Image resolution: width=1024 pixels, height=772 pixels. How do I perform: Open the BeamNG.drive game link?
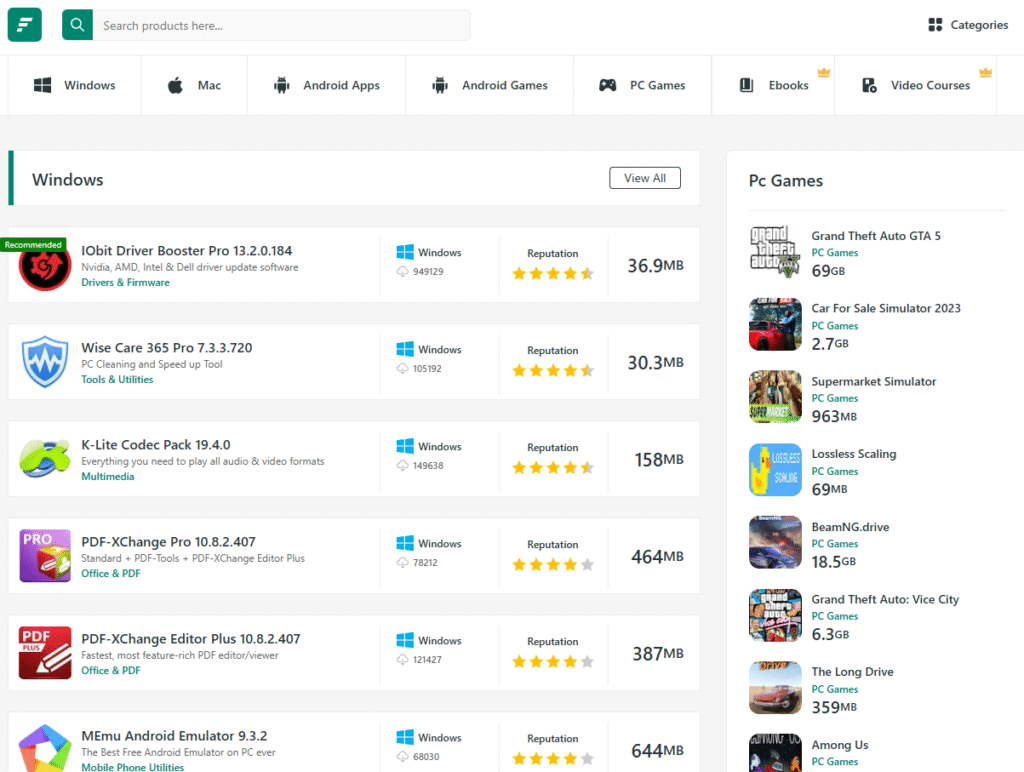(x=850, y=527)
